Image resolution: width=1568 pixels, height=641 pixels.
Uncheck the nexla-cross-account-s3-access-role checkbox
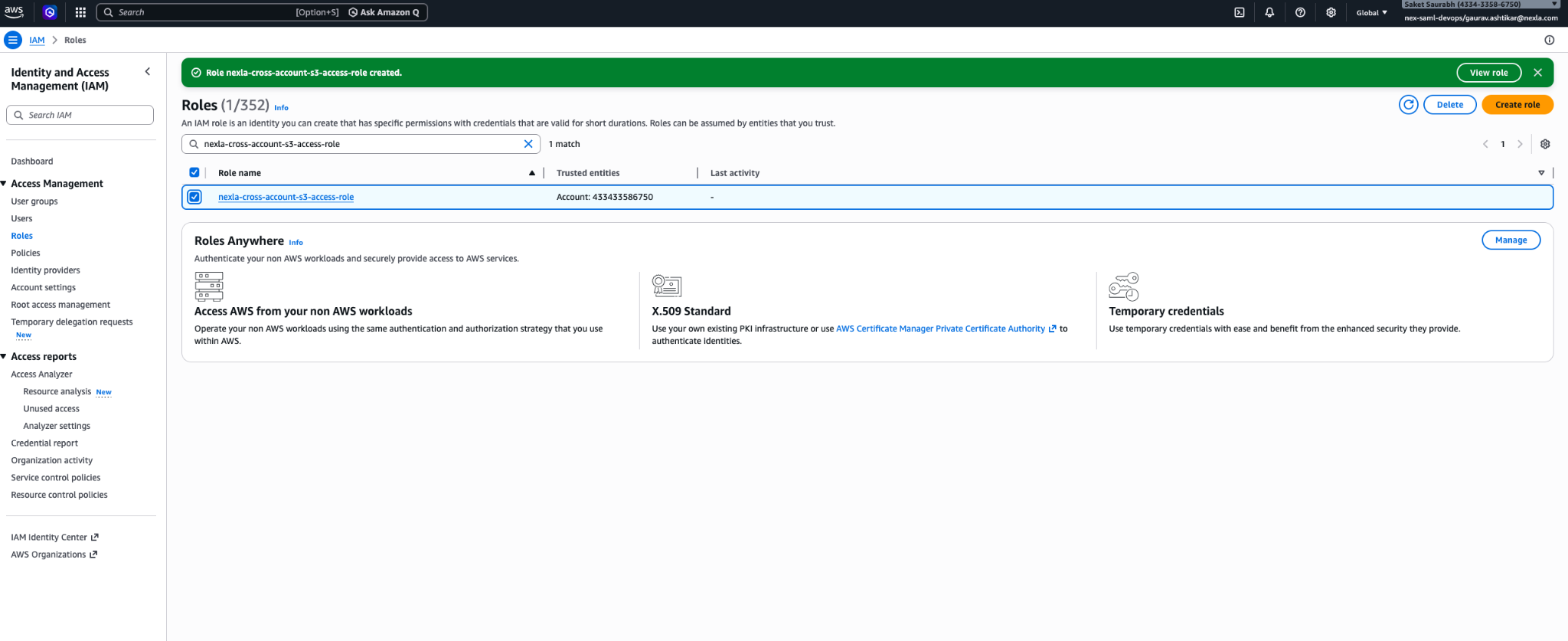[x=194, y=197]
